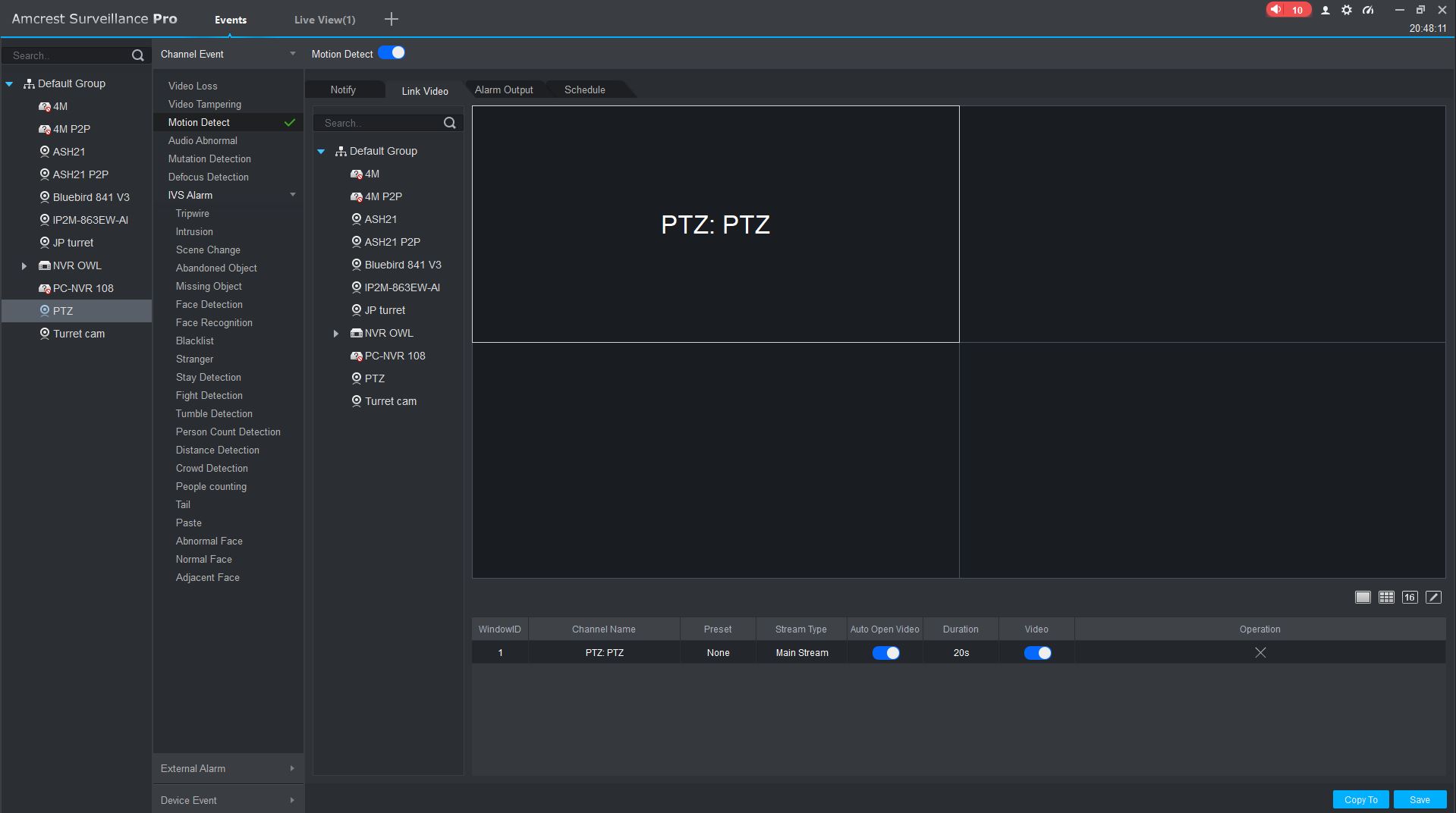The image size is (1456, 813).
Task: Click the Default Group icon in link video tree
Action: tap(341, 152)
